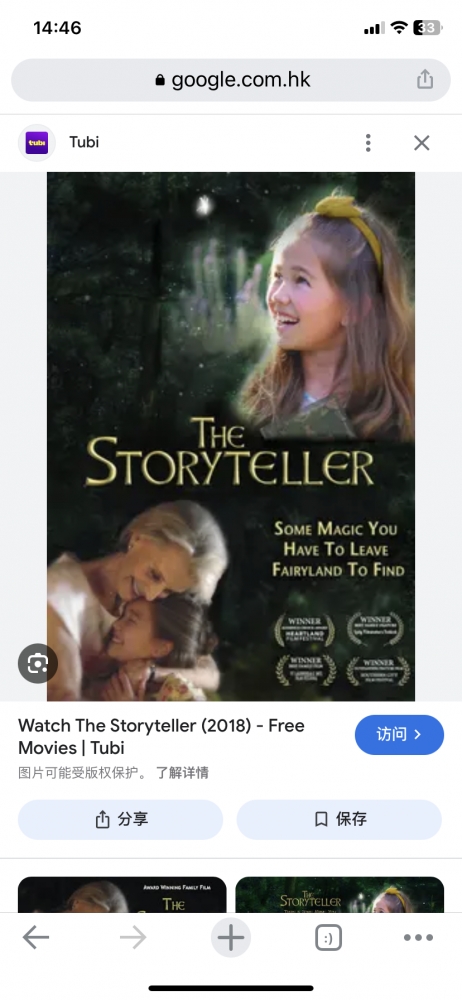Open the right related Storyteller thumbnail
The width and height of the screenshot is (462, 1000).
coord(339,894)
